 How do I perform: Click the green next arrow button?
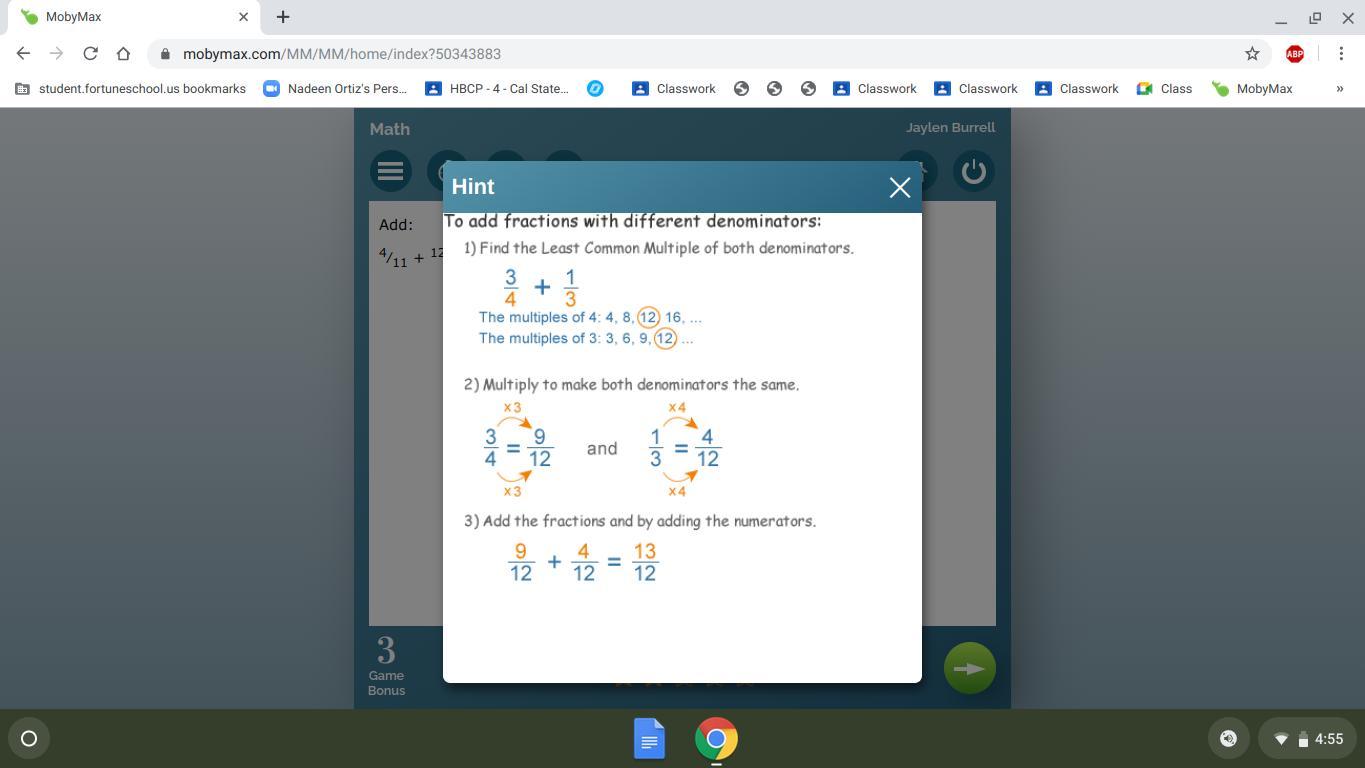pyautogui.click(x=969, y=669)
